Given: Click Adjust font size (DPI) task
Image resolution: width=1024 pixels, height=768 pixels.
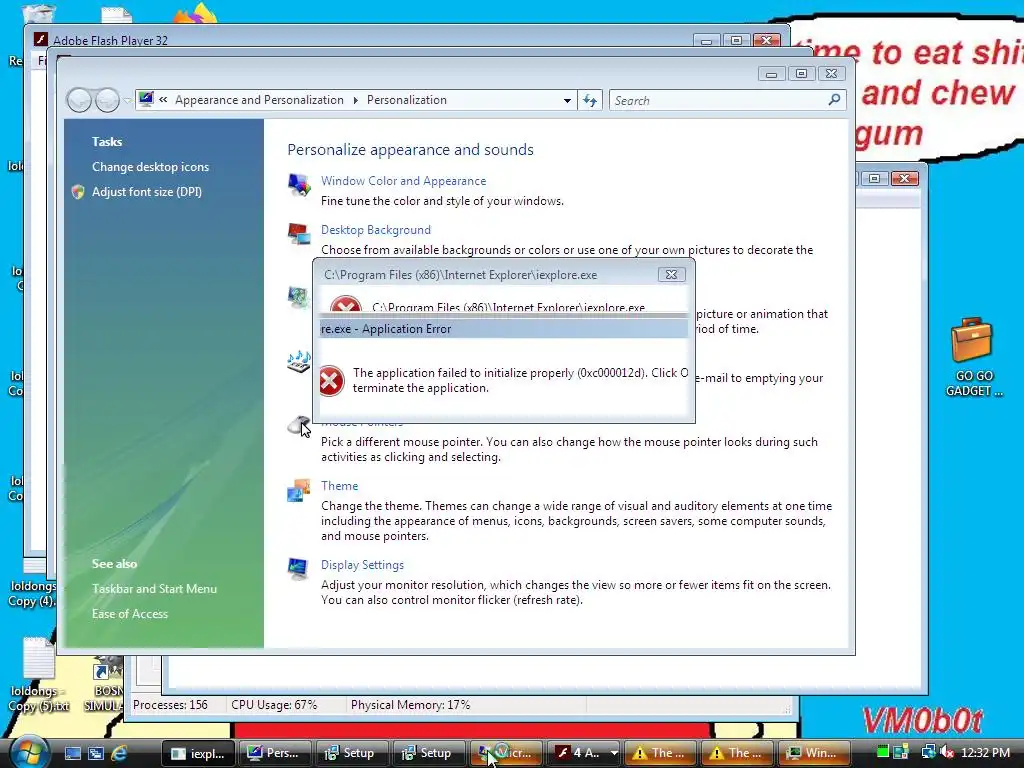Looking at the screenshot, I should click(146, 192).
